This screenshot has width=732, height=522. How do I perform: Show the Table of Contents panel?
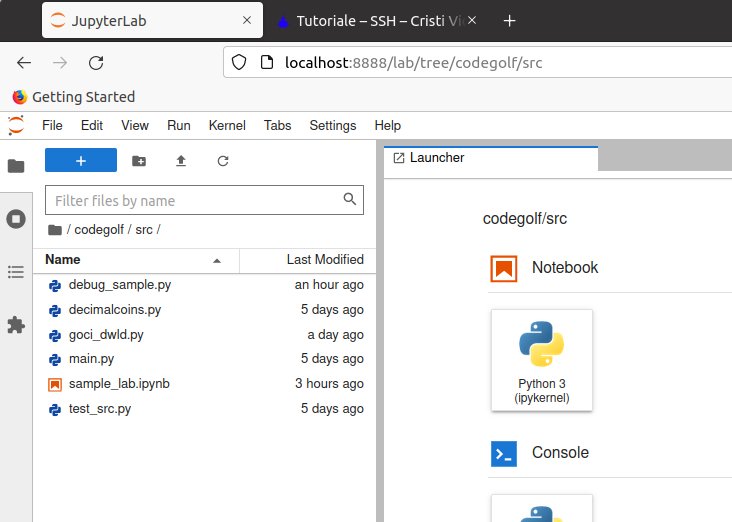(x=16, y=272)
